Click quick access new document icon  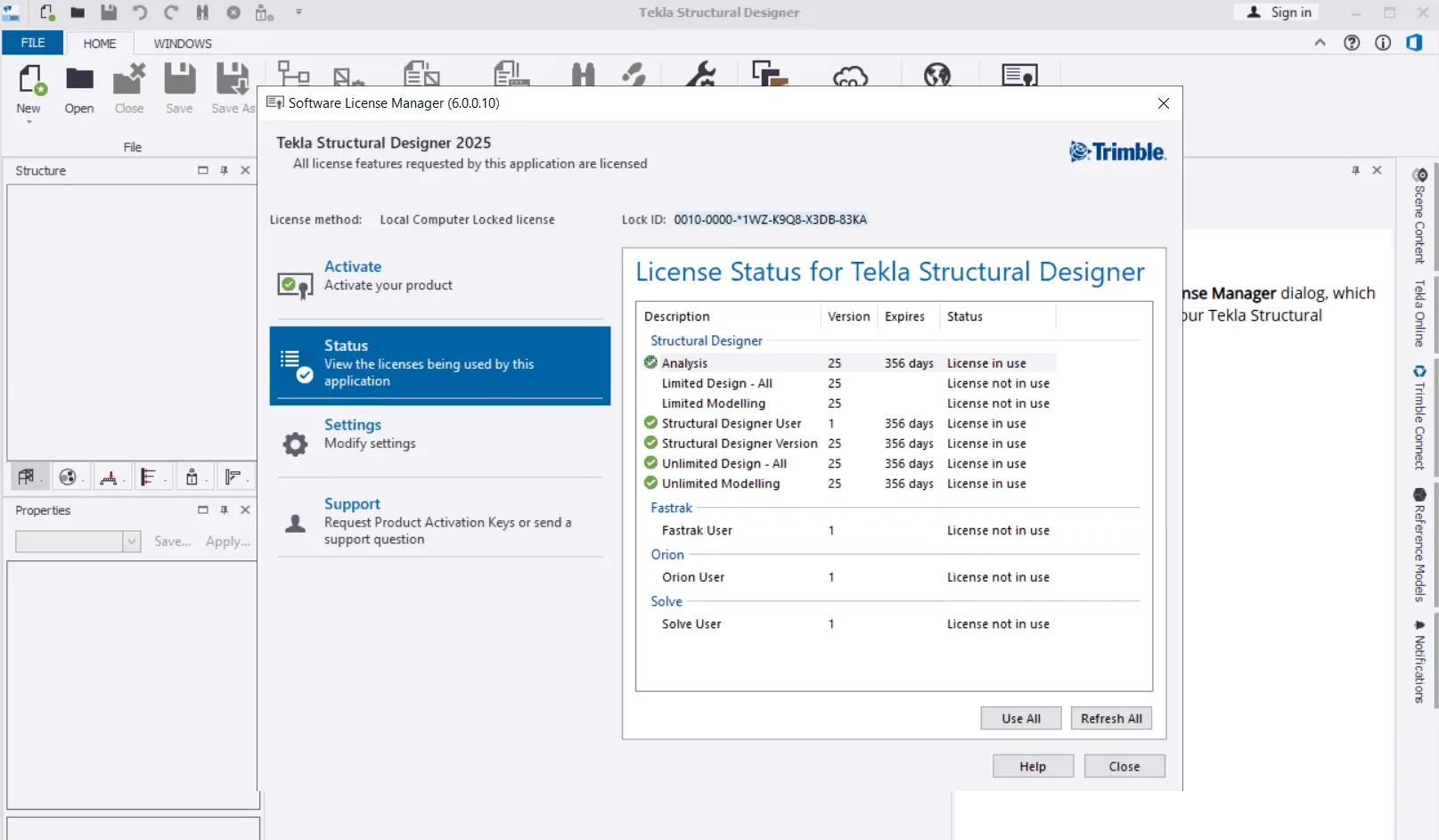(x=46, y=12)
